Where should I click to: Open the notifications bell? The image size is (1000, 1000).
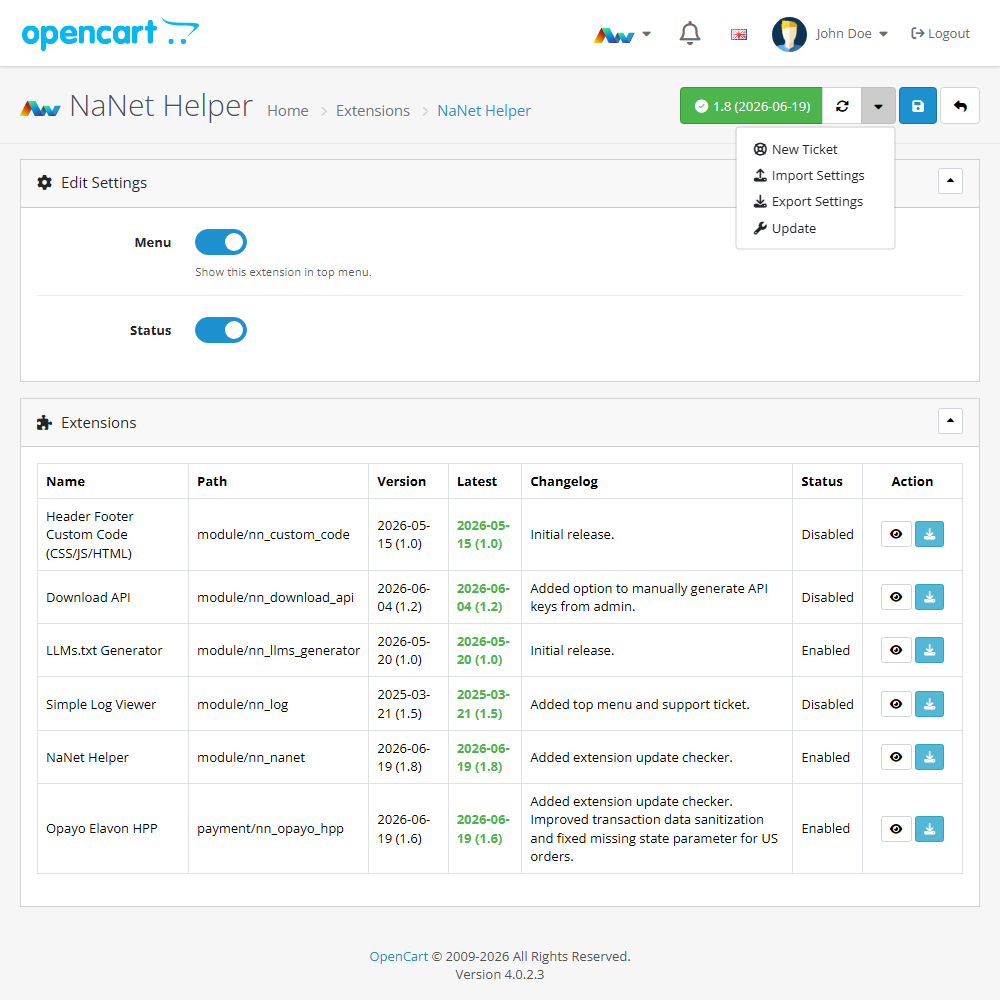[x=689, y=33]
